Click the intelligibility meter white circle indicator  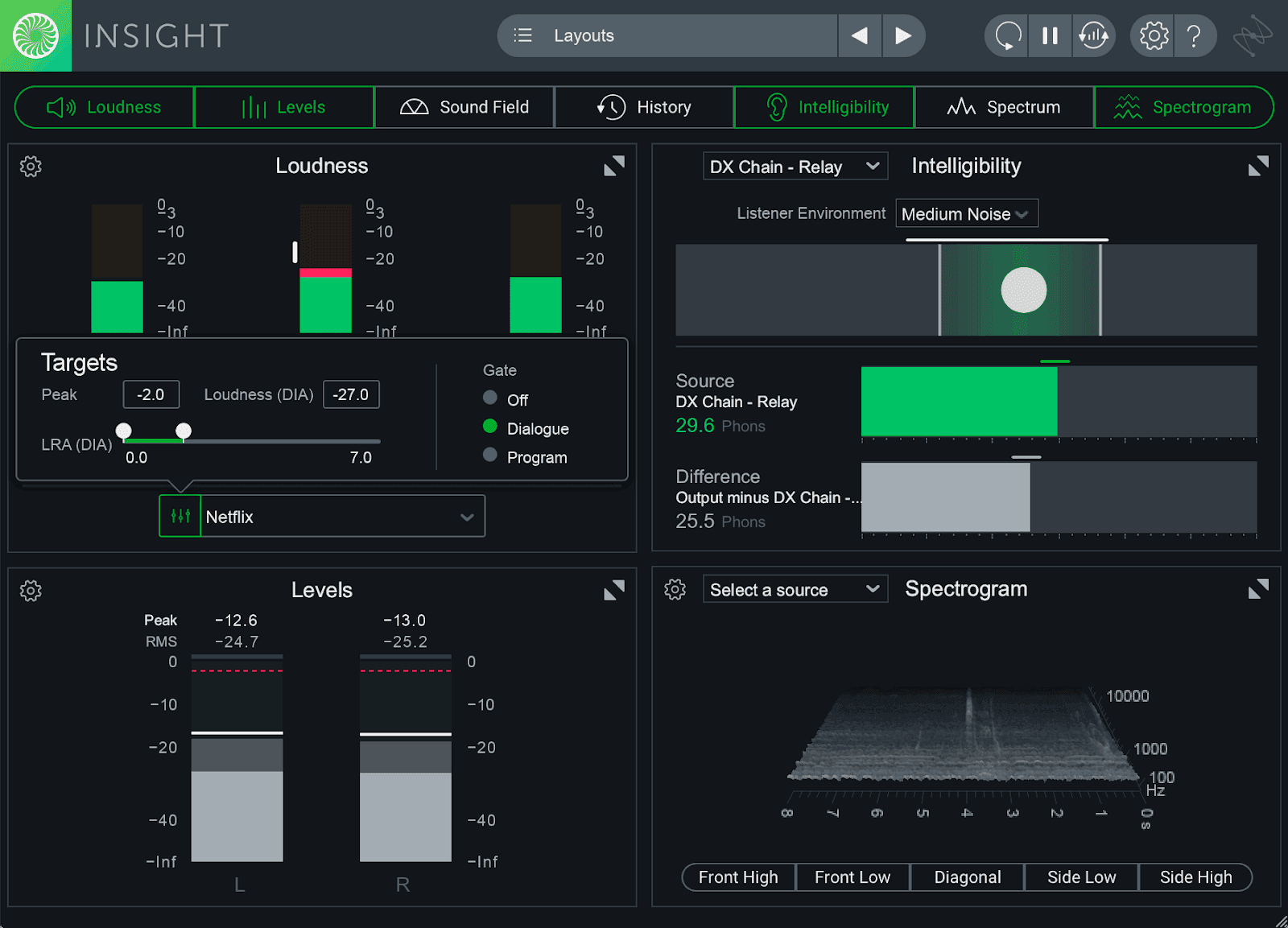(1023, 290)
